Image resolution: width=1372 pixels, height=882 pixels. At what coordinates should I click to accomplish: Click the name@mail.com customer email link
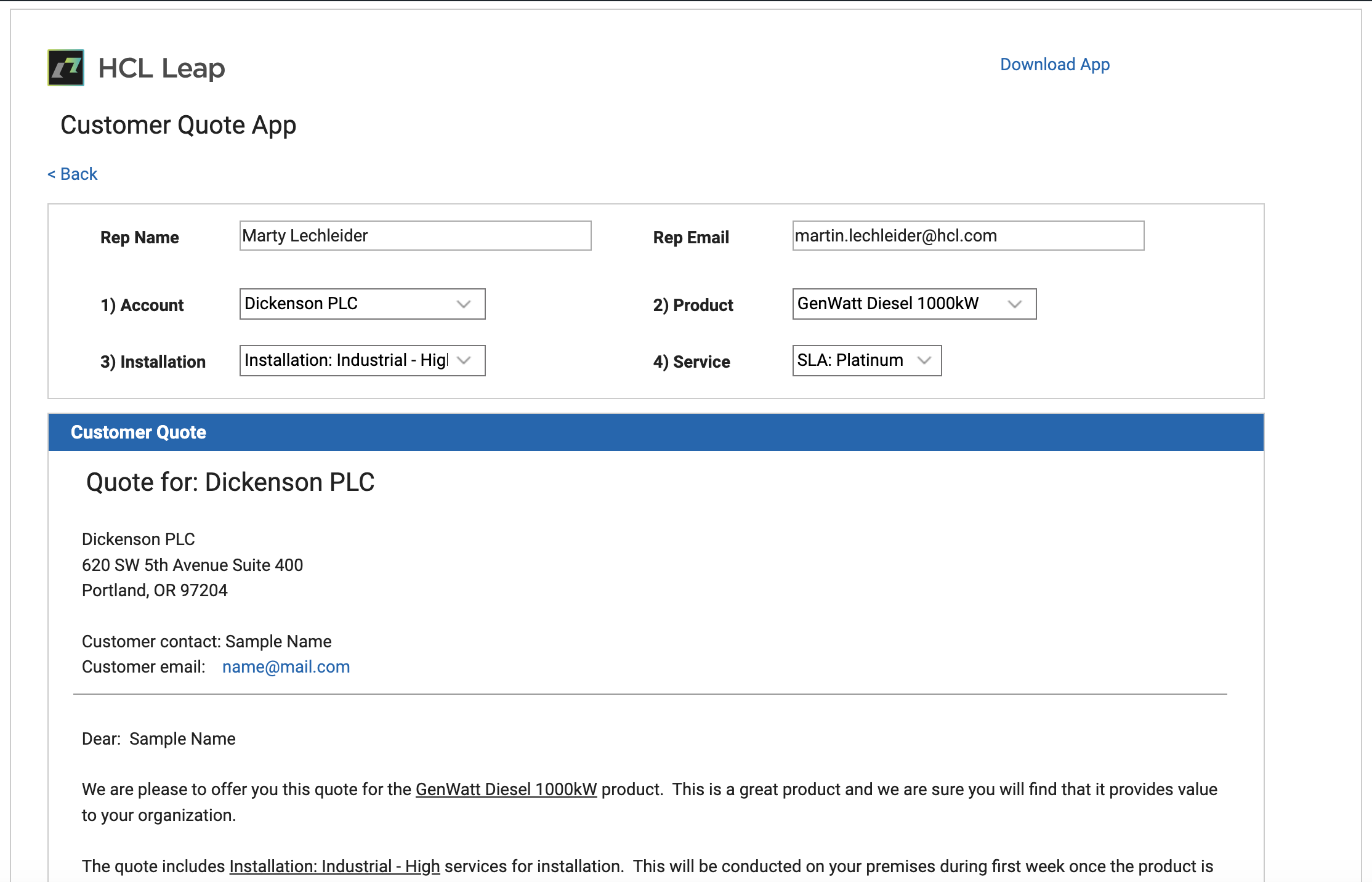click(286, 667)
